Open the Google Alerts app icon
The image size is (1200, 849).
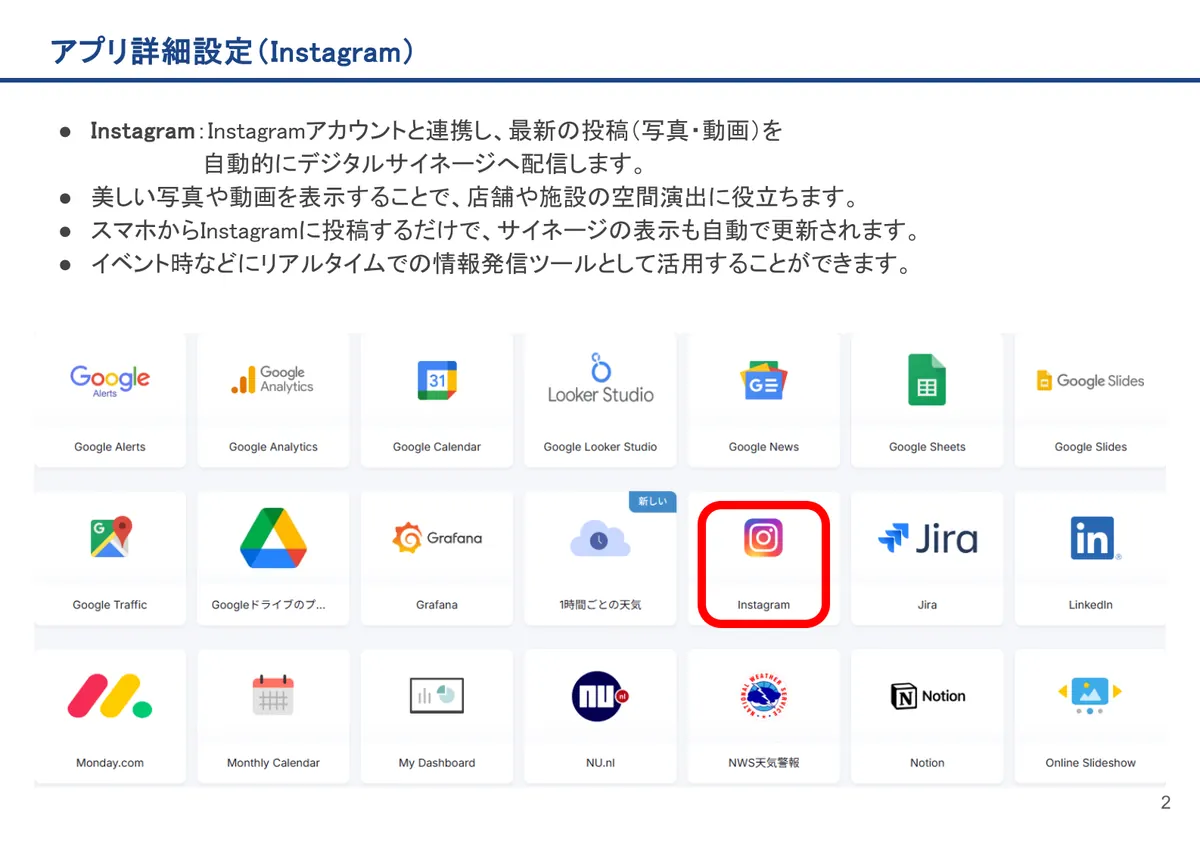click(x=110, y=380)
